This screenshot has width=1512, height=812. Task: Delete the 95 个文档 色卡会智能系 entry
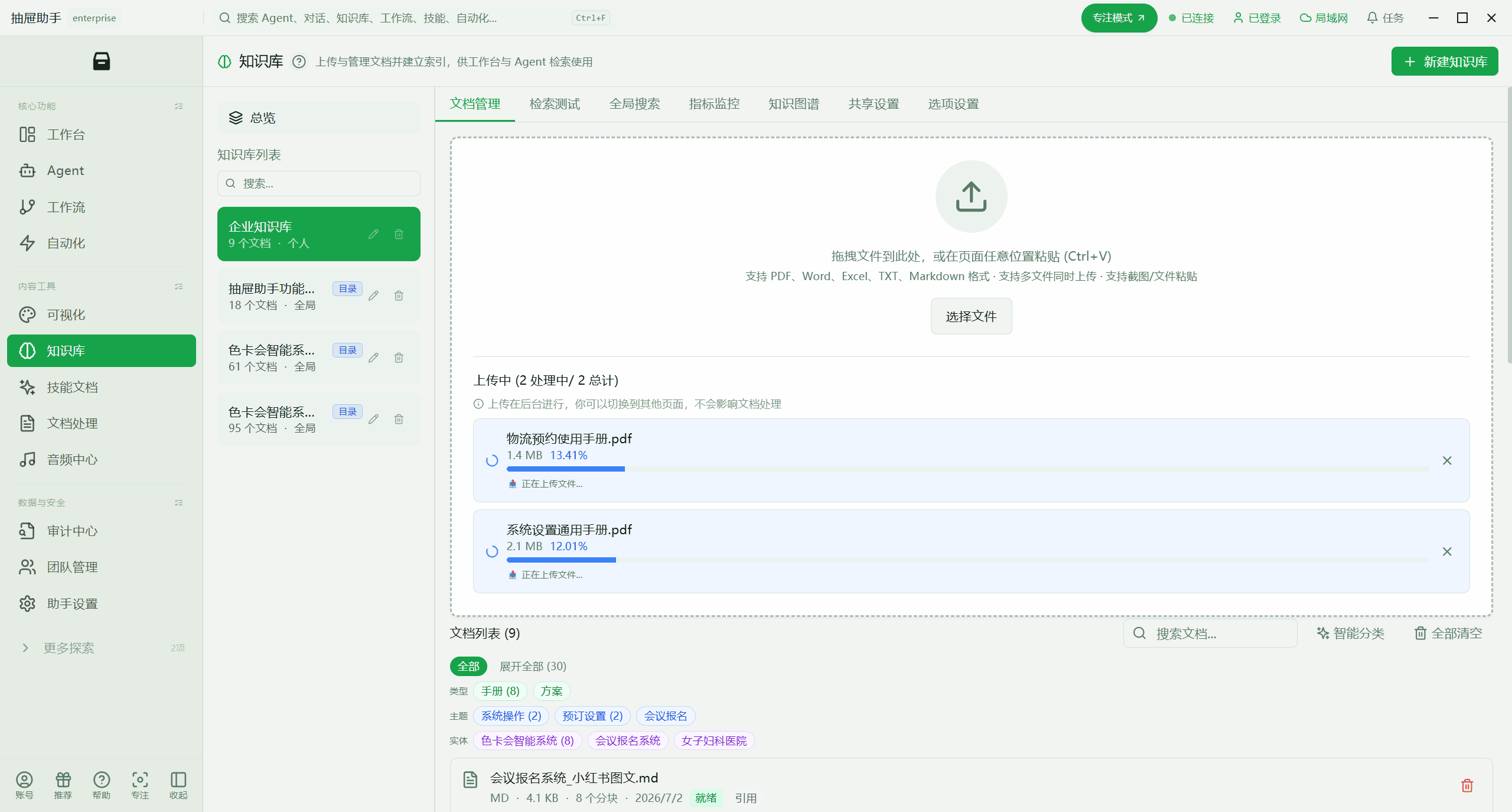(x=399, y=419)
